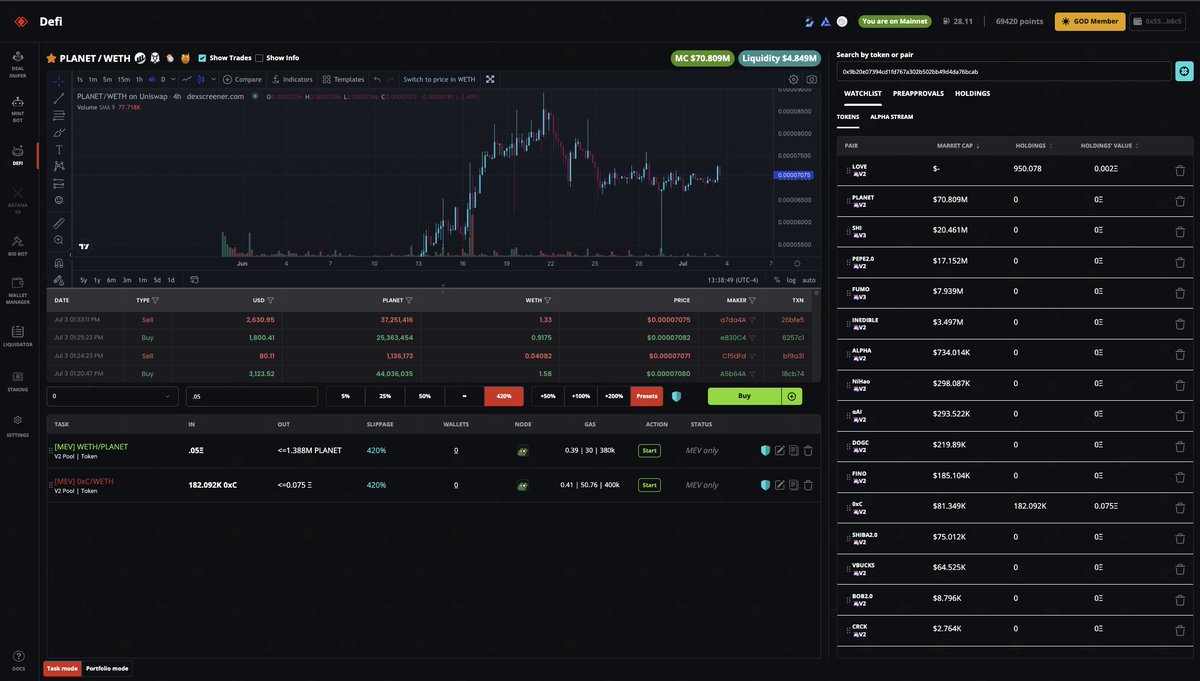Uncheck the Show Trades checkbox

pos(203,58)
